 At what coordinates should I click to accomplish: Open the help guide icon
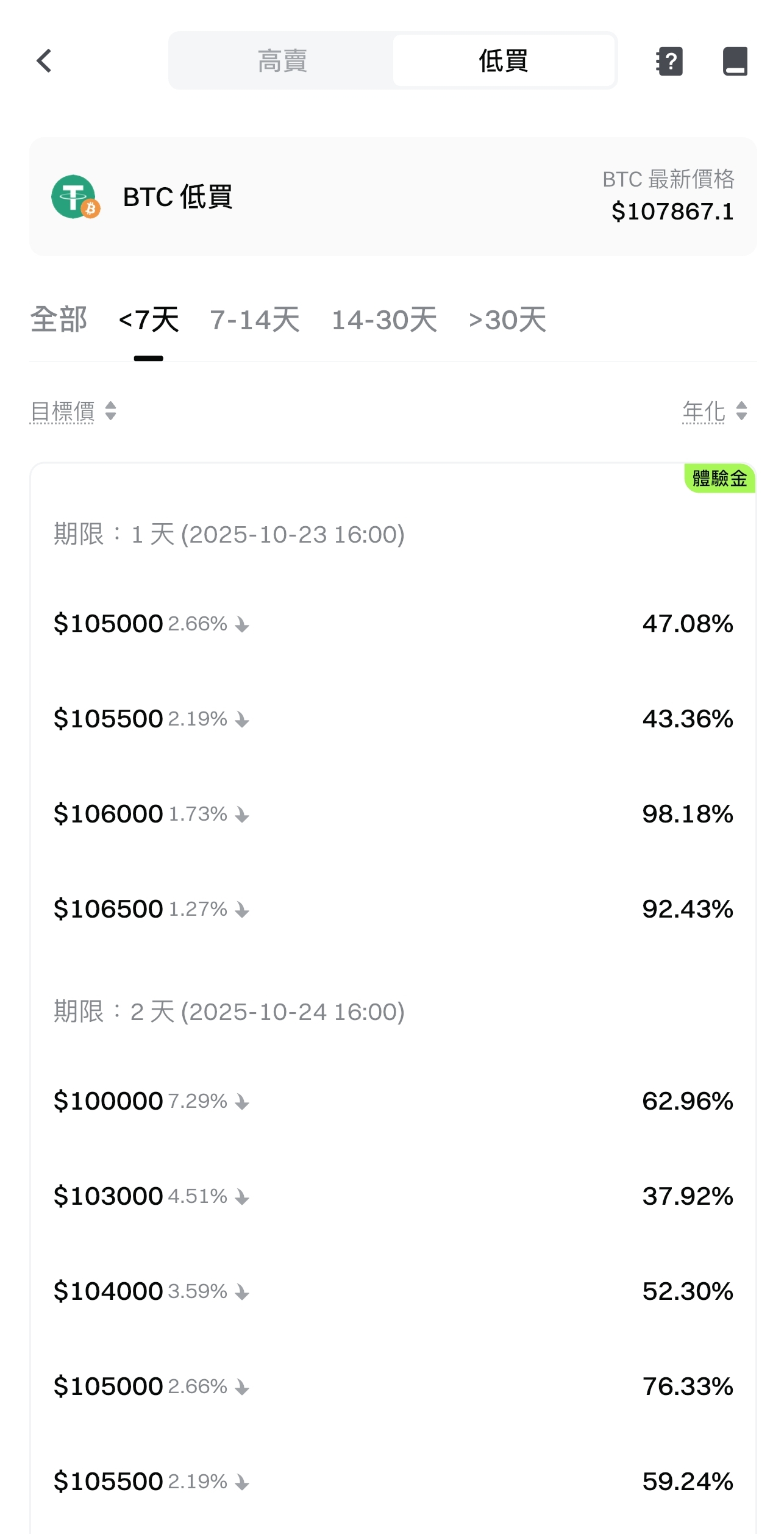coord(669,61)
